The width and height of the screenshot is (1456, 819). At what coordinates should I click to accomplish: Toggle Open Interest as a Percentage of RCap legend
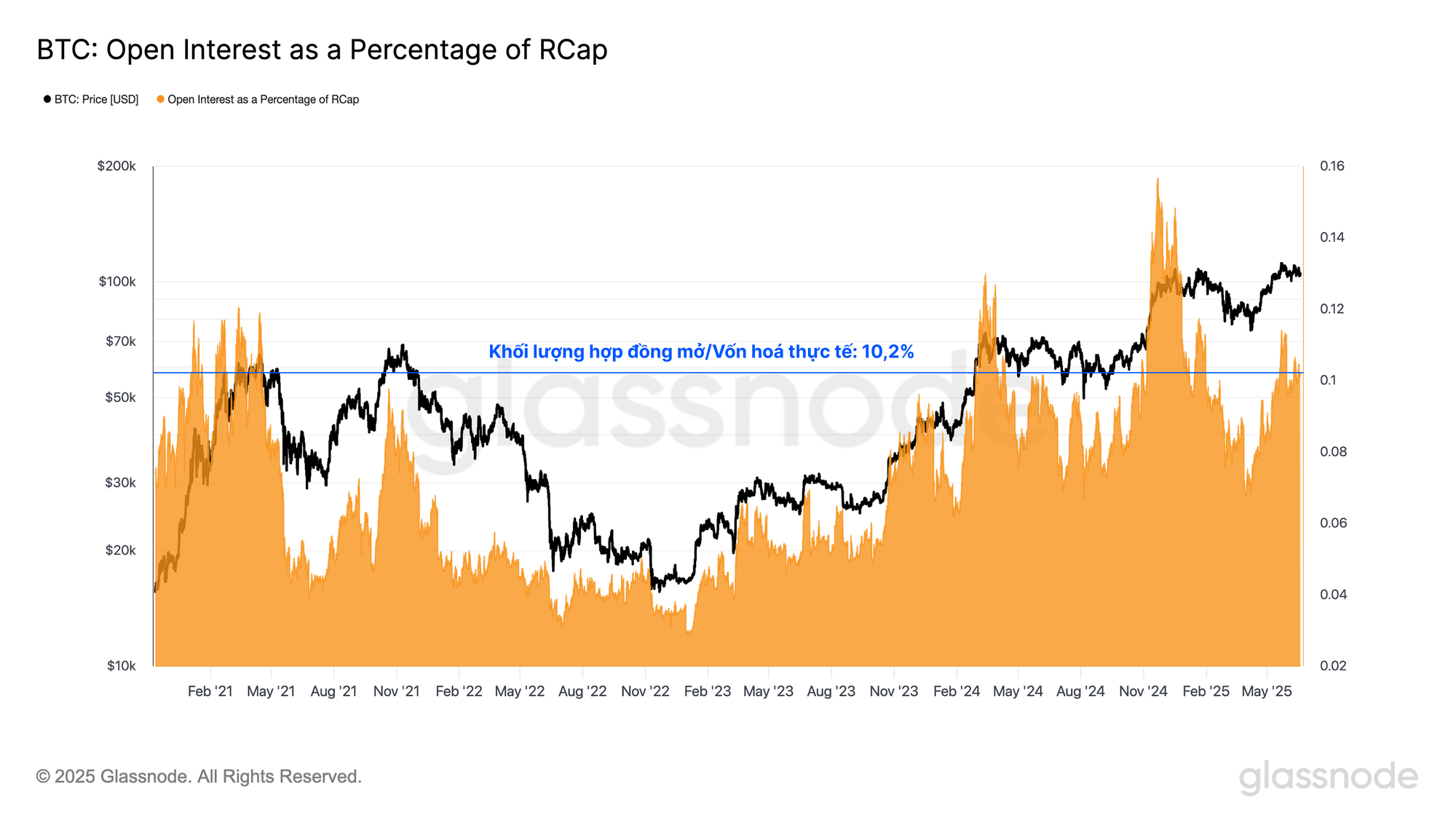click(x=258, y=99)
